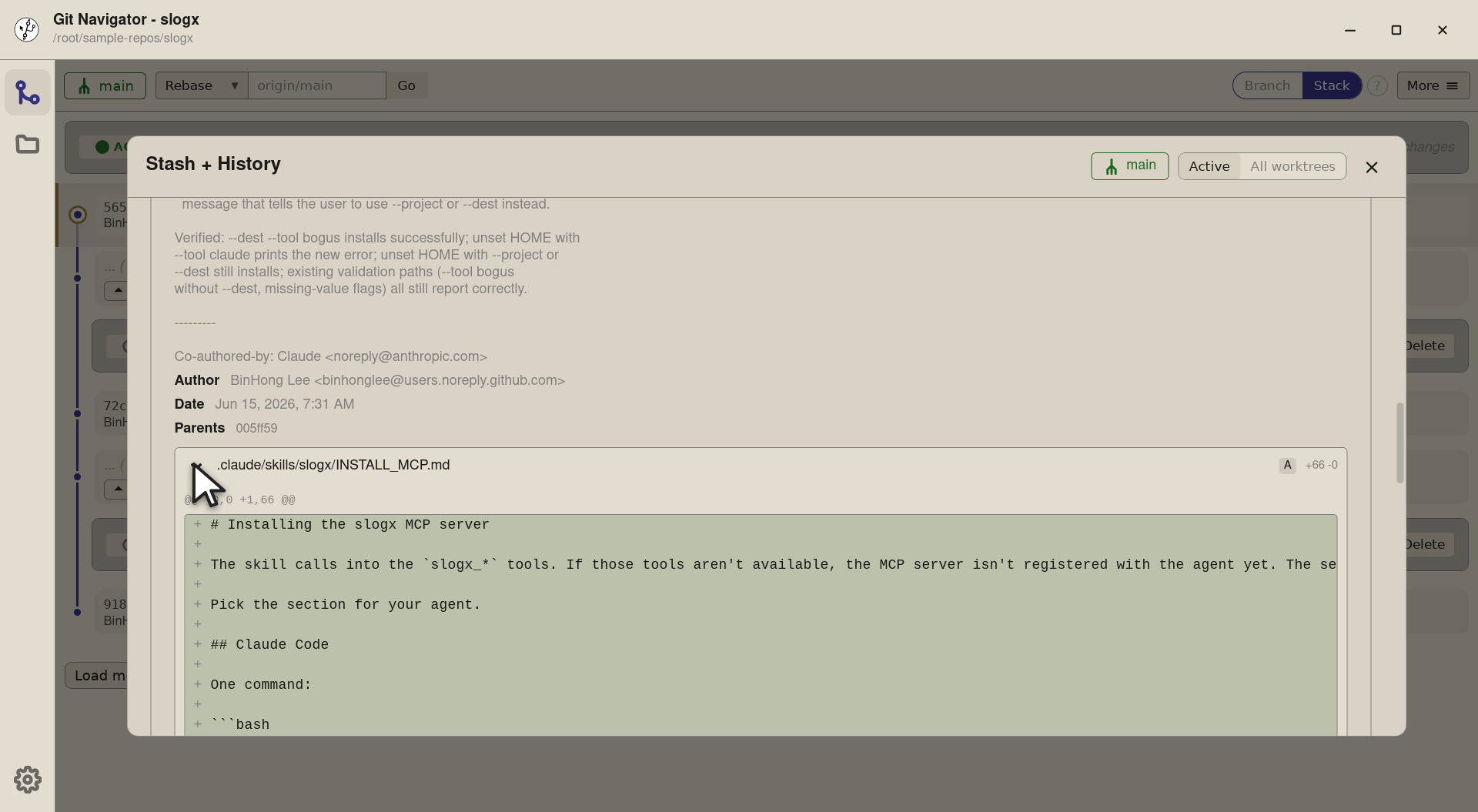
Task: Open the help question mark icon
Action: (1377, 85)
